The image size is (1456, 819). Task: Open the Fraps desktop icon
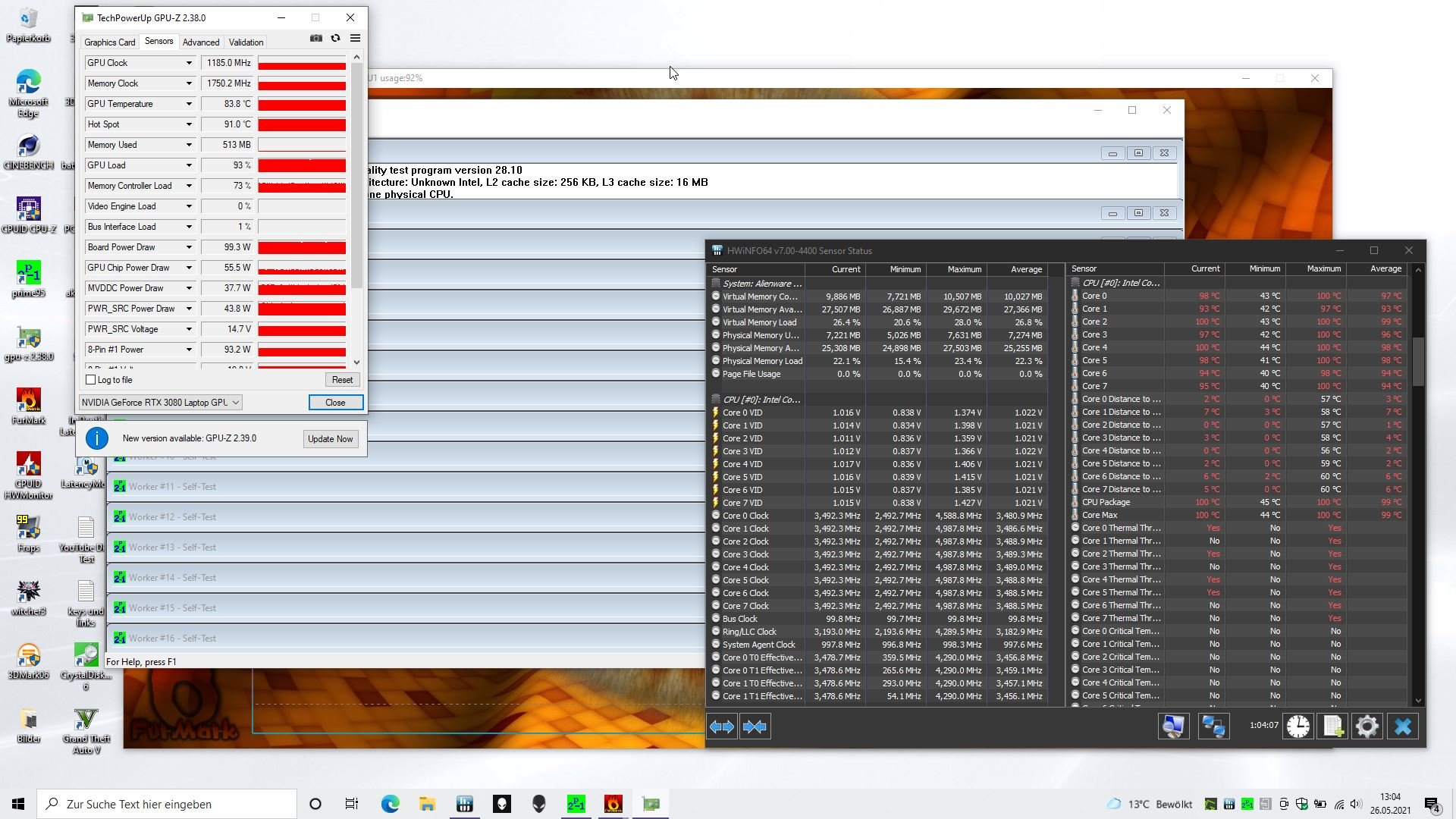[x=29, y=533]
